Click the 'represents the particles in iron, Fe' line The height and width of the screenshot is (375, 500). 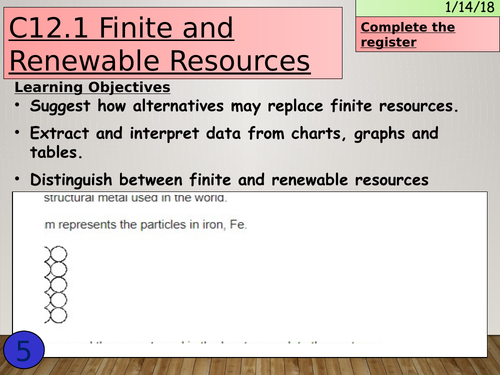(146, 225)
